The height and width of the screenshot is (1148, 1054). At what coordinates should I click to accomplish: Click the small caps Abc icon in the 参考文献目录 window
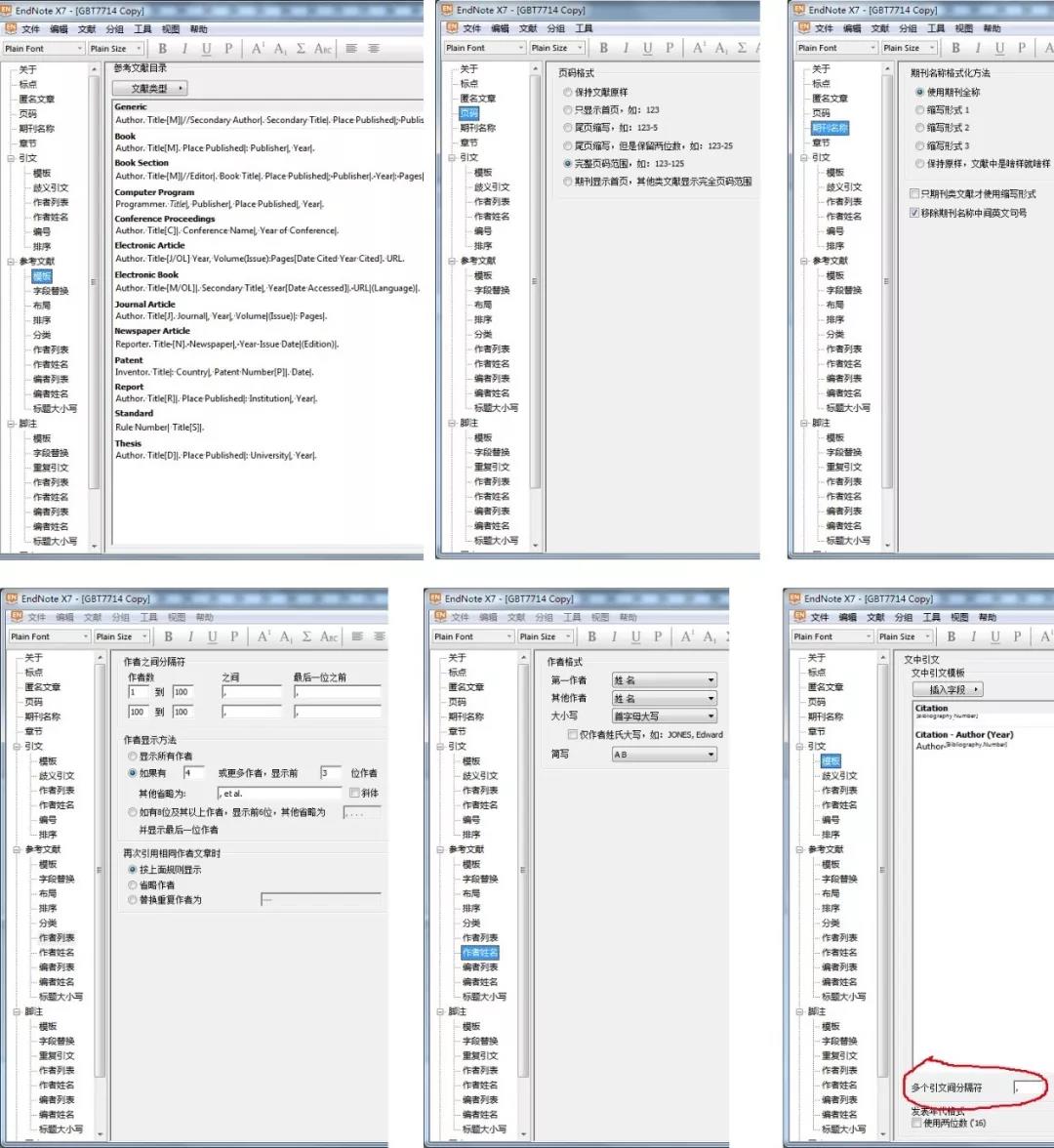323,49
